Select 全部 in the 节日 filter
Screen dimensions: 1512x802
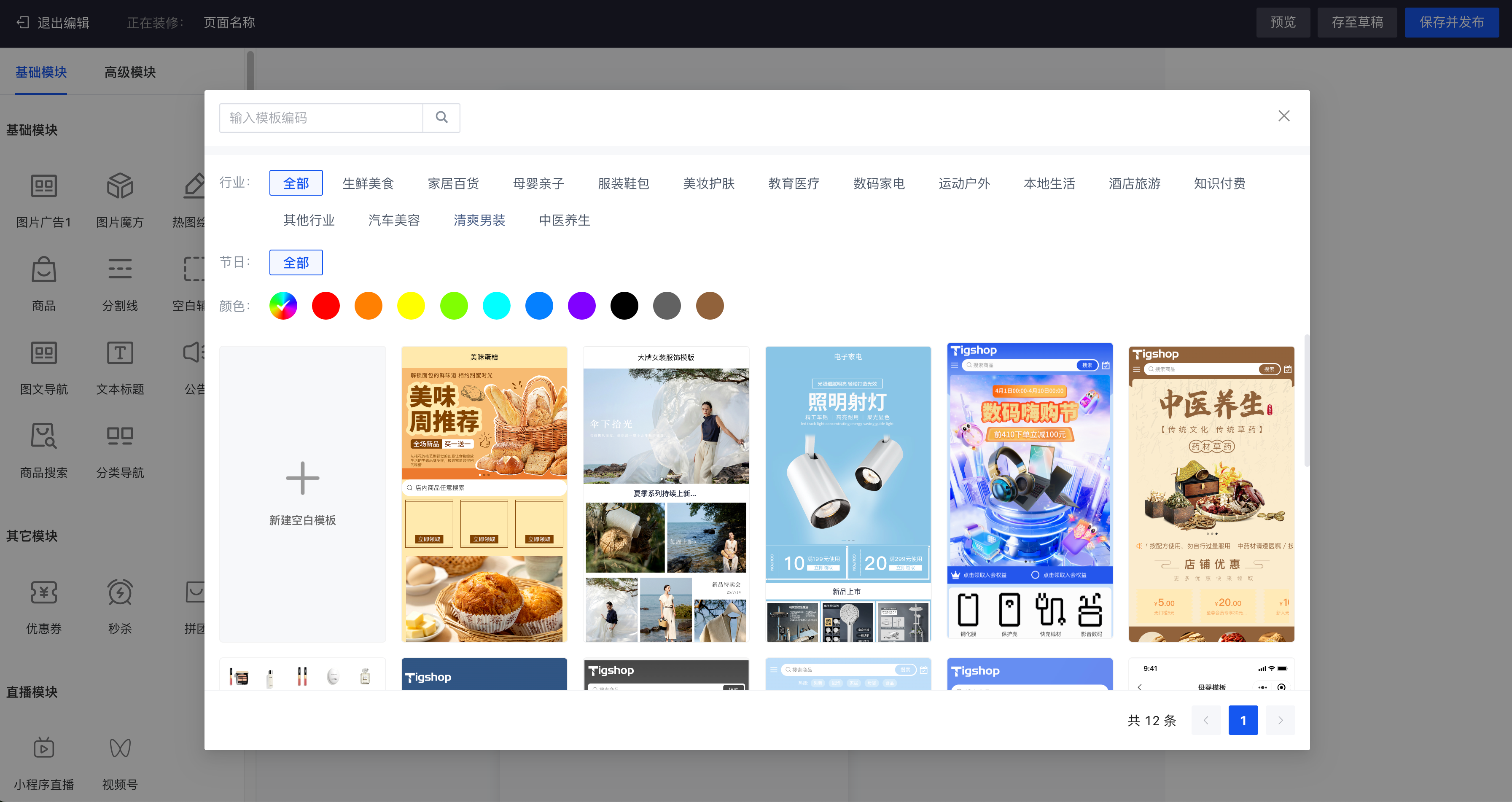(x=296, y=262)
